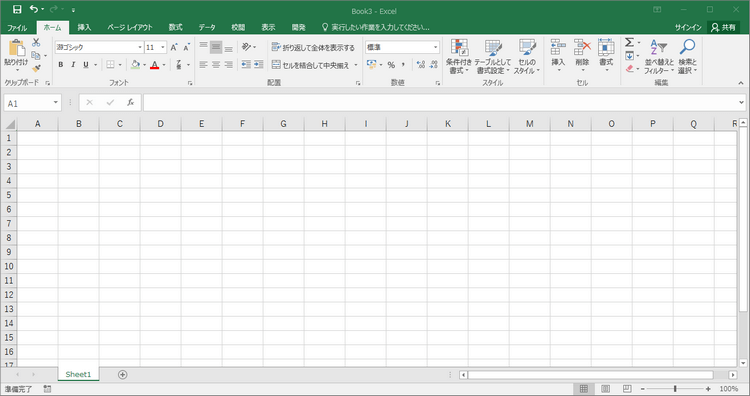This screenshot has height=396, width=750.
Task: Click the zoom slider handle
Action: point(675,389)
